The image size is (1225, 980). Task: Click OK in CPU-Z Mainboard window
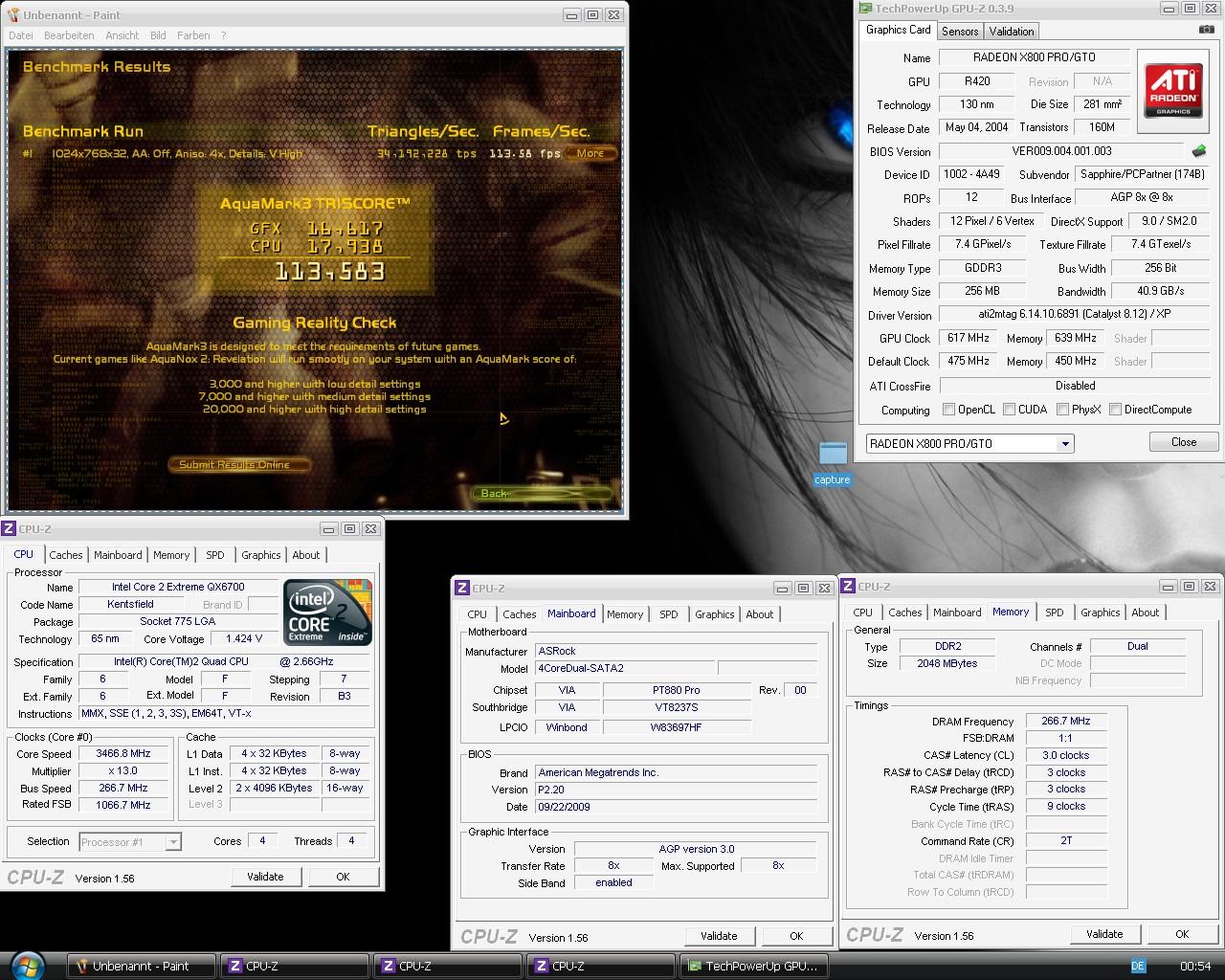pyautogui.click(x=796, y=936)
